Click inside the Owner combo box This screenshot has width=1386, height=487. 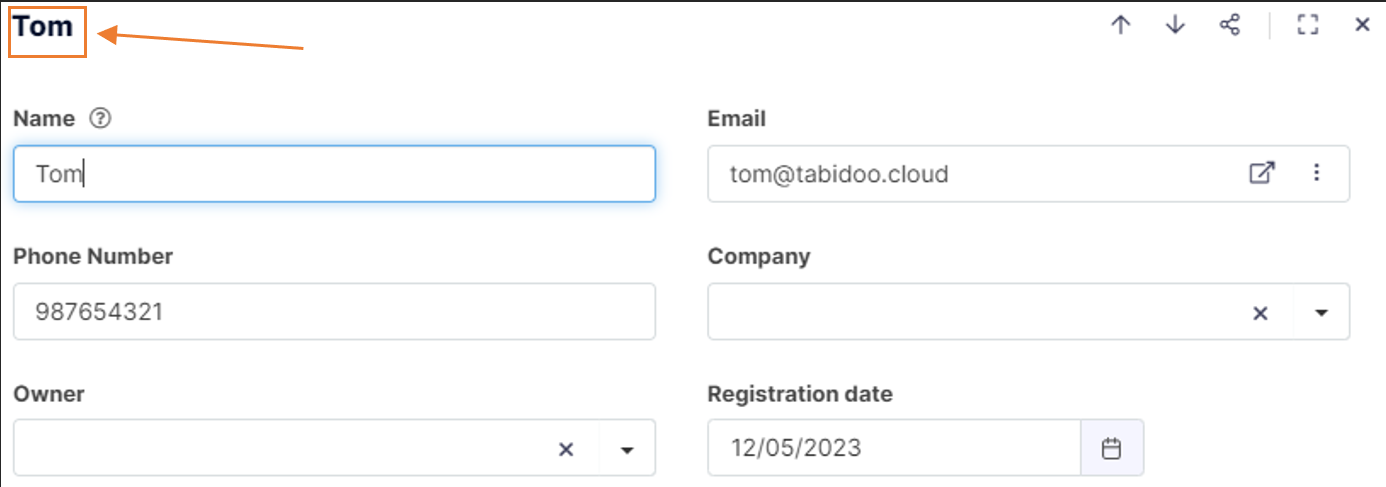pyautogui.click(x=280, y=448)
